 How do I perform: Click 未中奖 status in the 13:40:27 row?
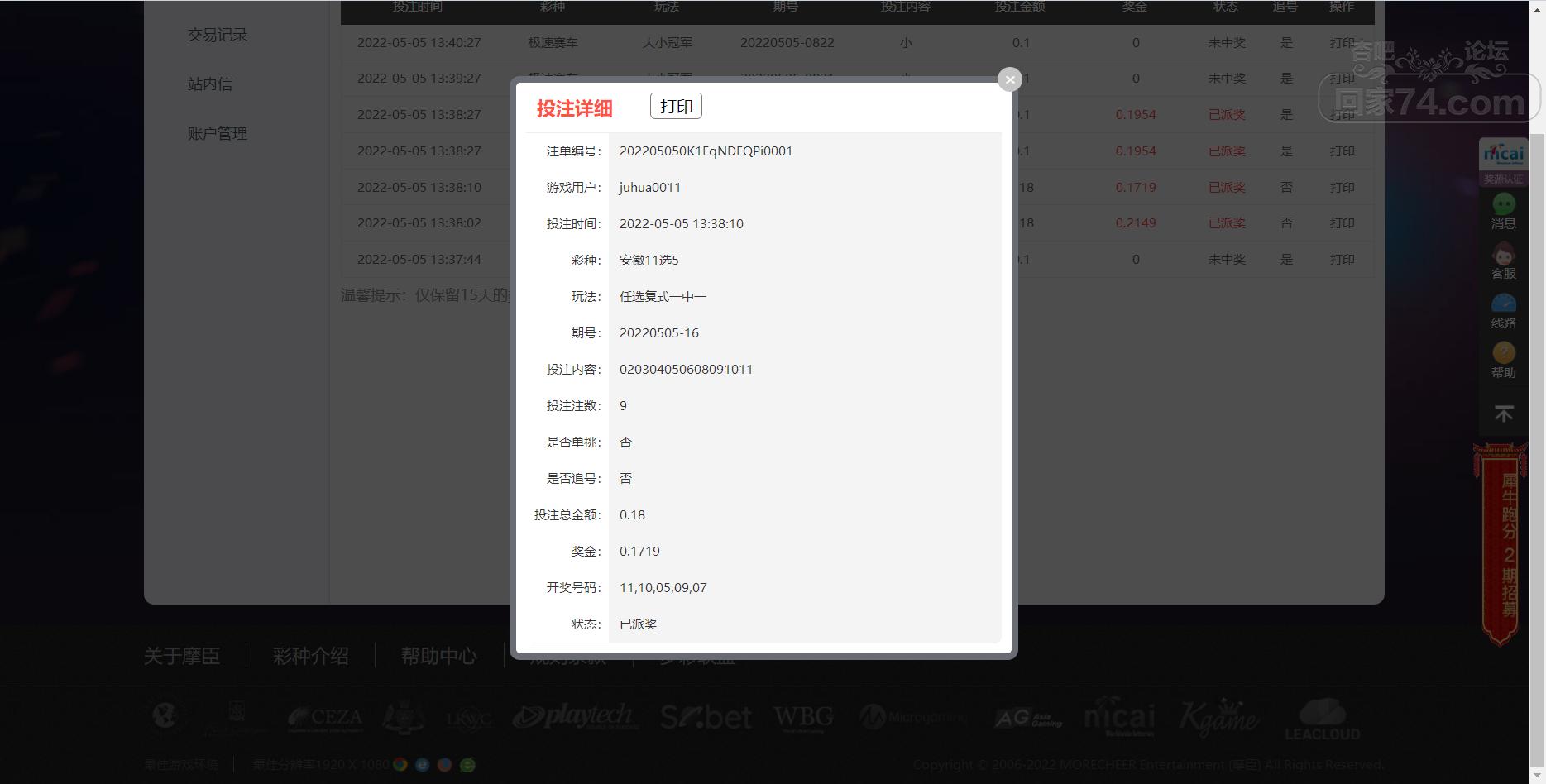[1227, 43]
